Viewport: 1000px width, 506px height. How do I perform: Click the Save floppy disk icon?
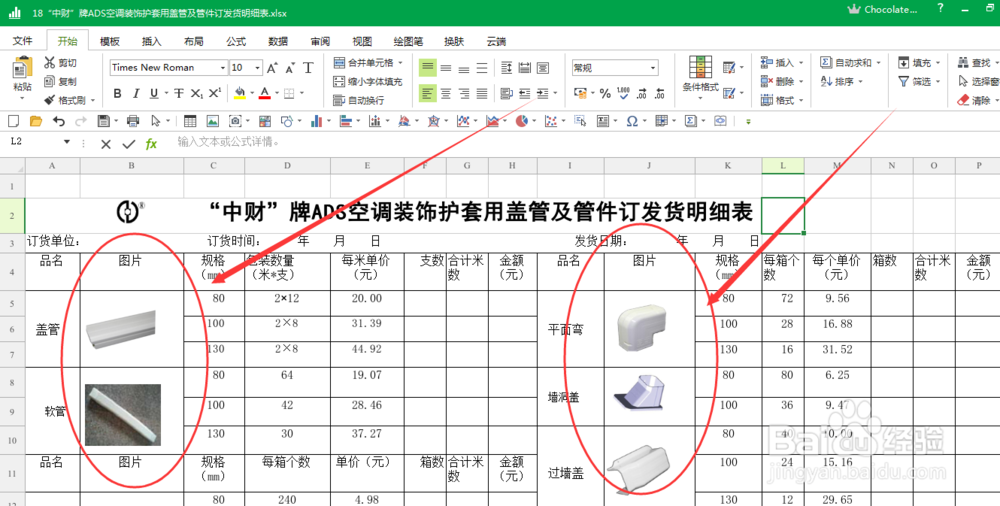[x=103, y=121]
